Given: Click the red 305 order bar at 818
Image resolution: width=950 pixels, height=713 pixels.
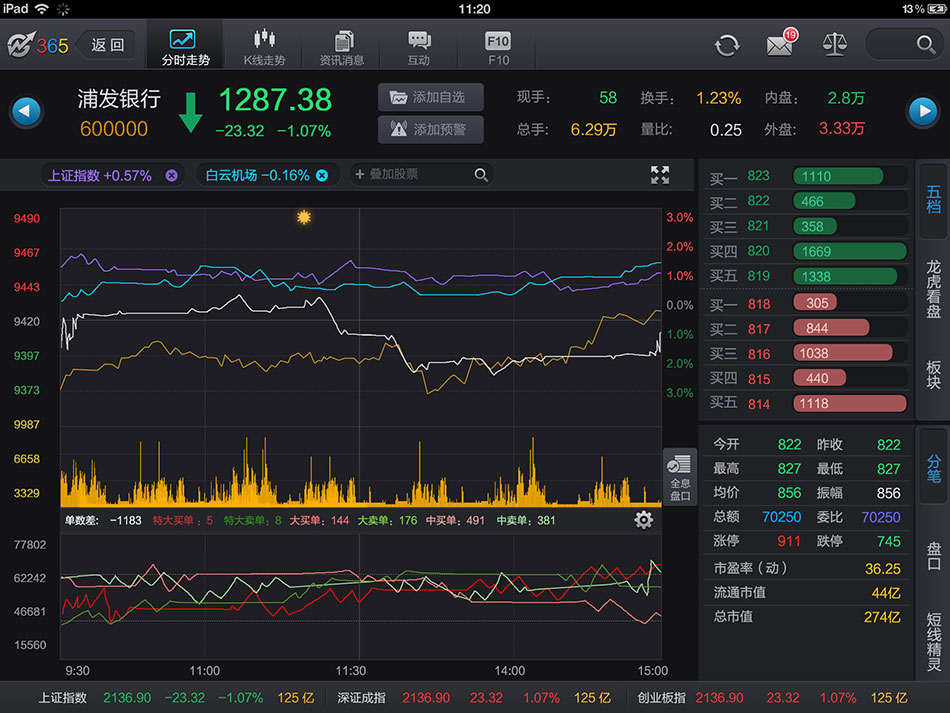Looking at the screenshot, I should point(815,303).
